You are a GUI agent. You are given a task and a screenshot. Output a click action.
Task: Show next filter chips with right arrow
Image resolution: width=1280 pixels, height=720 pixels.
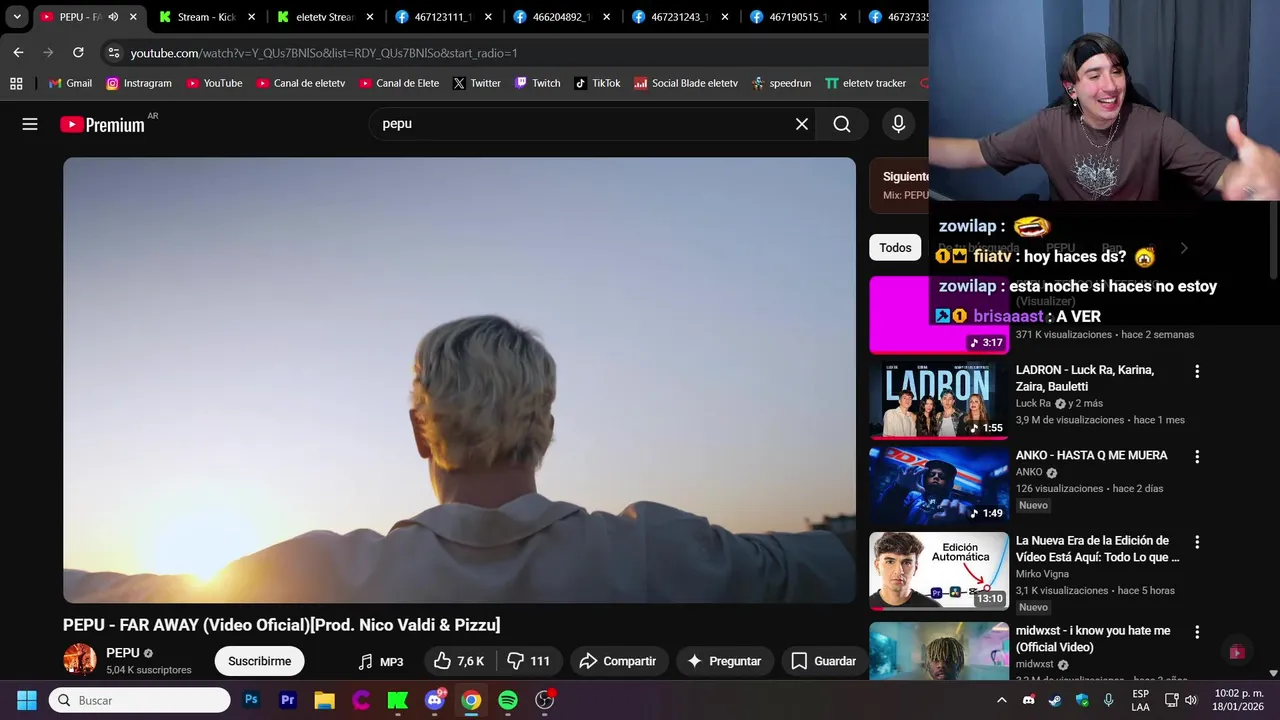tap(1184, 248)
